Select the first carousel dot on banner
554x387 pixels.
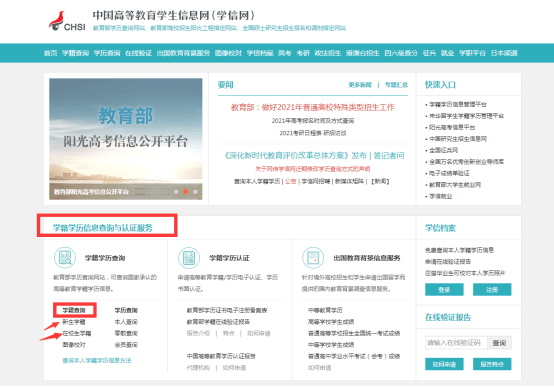tap(176, 192)
